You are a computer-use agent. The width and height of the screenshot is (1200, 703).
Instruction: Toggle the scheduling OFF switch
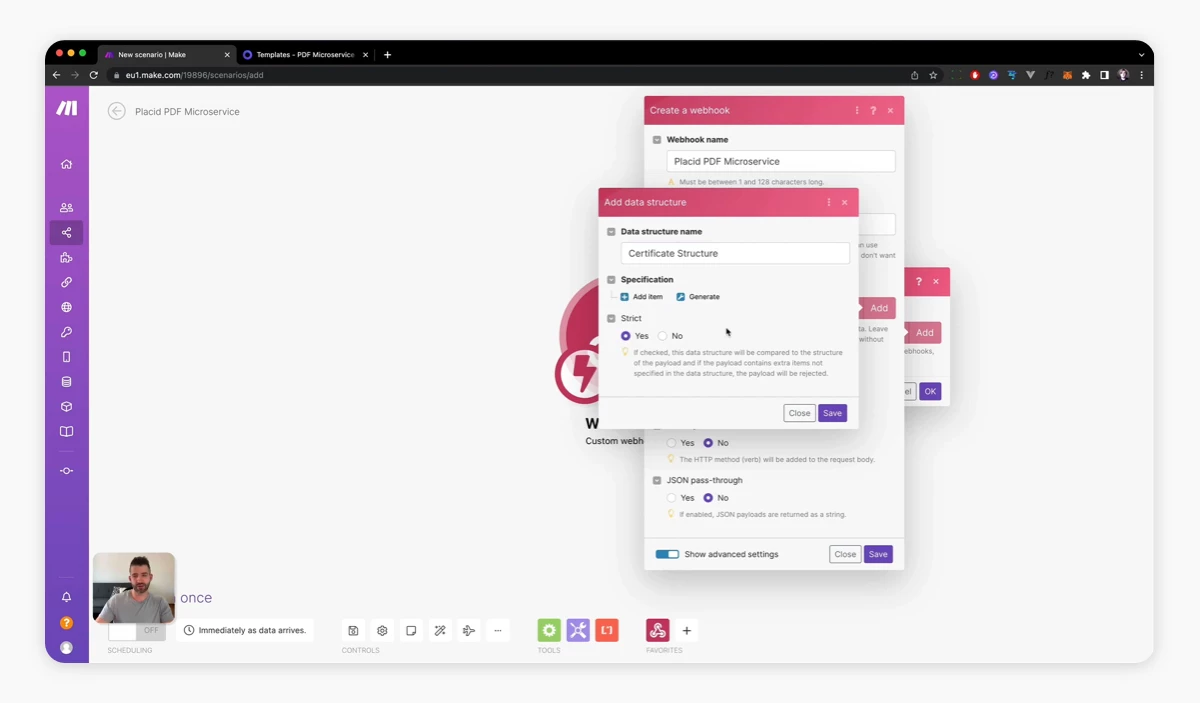pyautogui.click(x=135, y=631)
